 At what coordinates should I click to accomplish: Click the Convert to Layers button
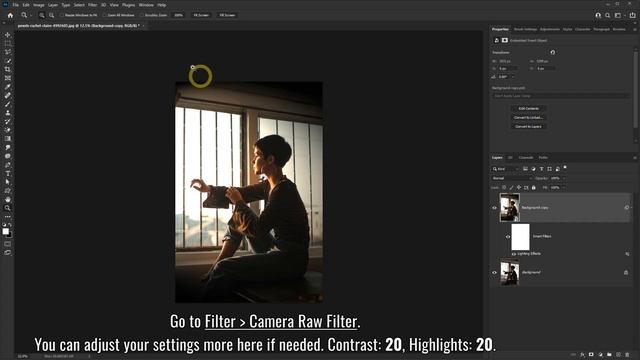point(529,127)
